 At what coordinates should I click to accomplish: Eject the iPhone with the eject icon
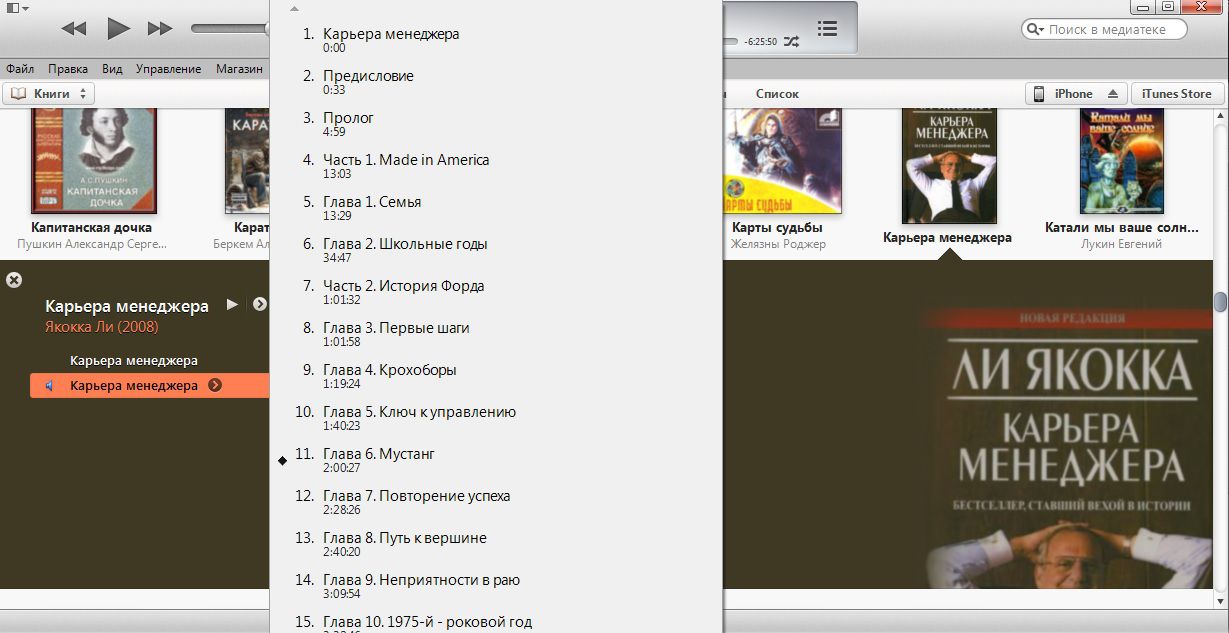(x=1113, y=94)
